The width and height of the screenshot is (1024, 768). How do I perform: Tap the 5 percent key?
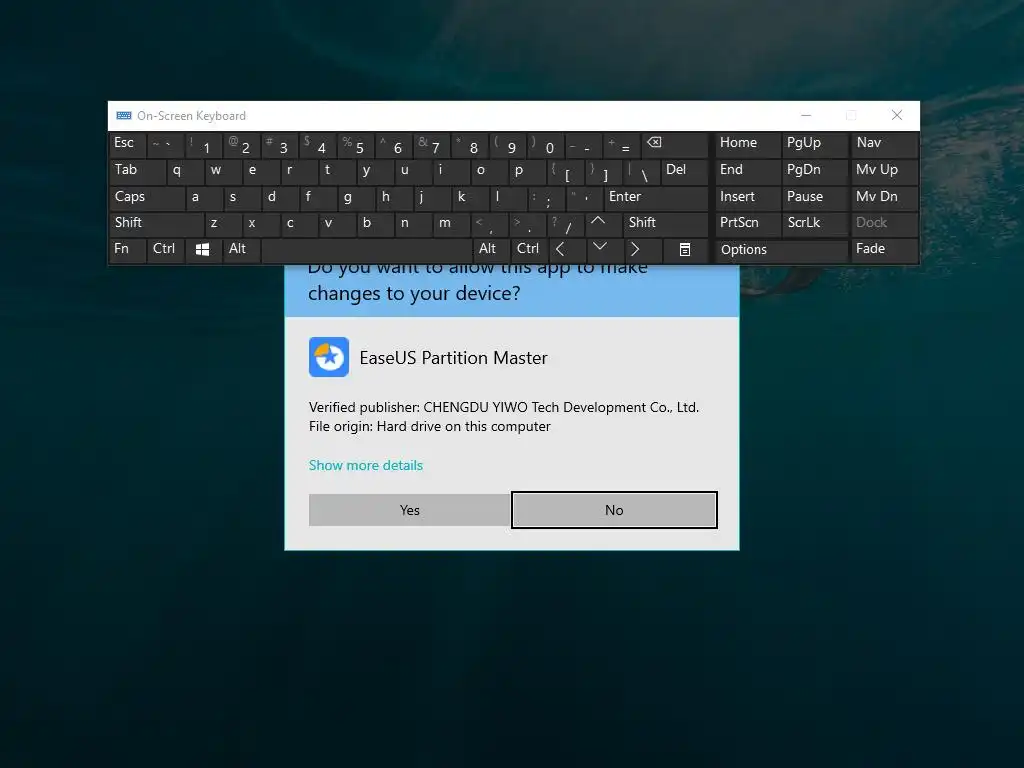pos(355,144)
